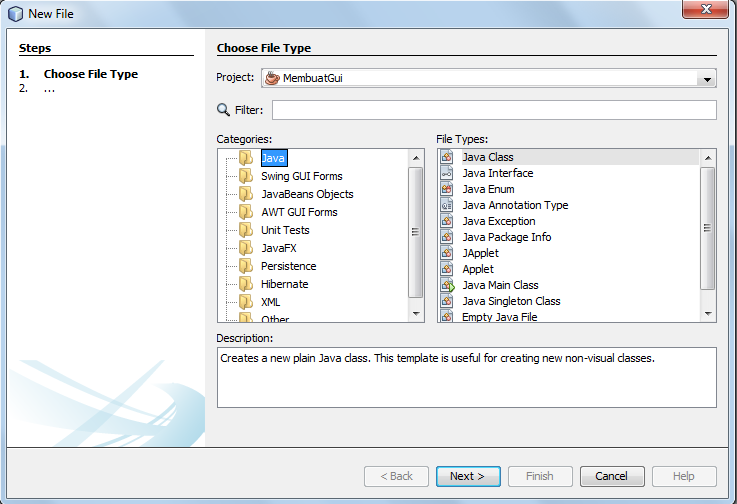
Task: Choose Java Singleton Class file type
Action: click(511, 301)
